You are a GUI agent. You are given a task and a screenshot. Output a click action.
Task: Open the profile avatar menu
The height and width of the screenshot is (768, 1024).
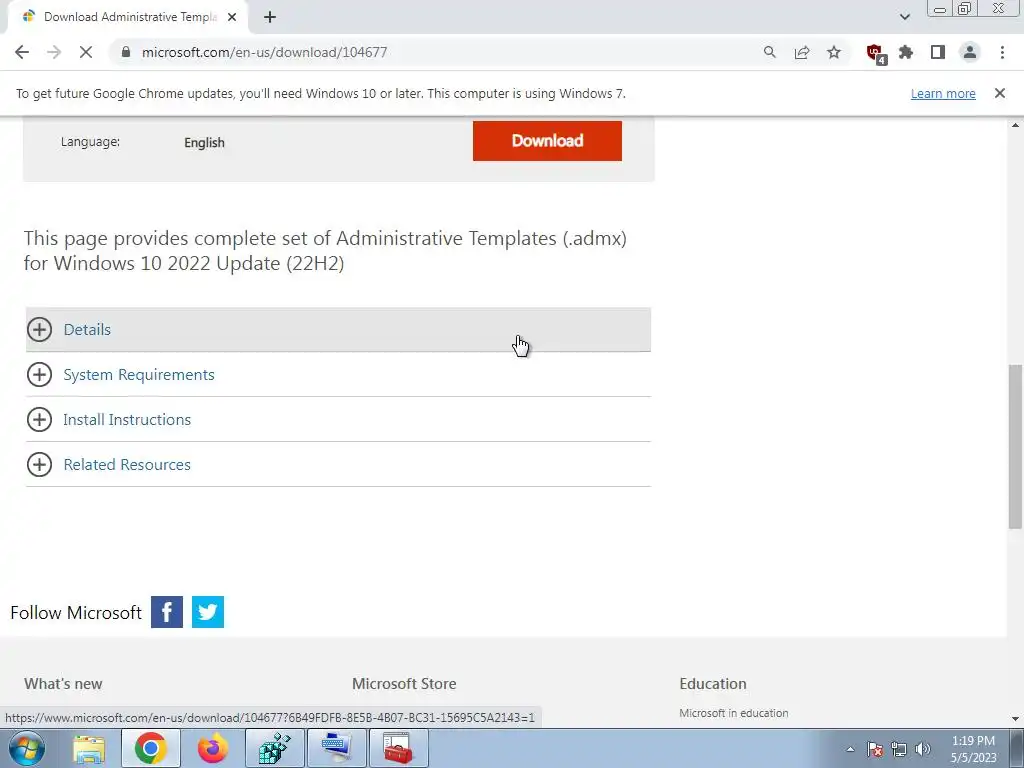[970, 52]
